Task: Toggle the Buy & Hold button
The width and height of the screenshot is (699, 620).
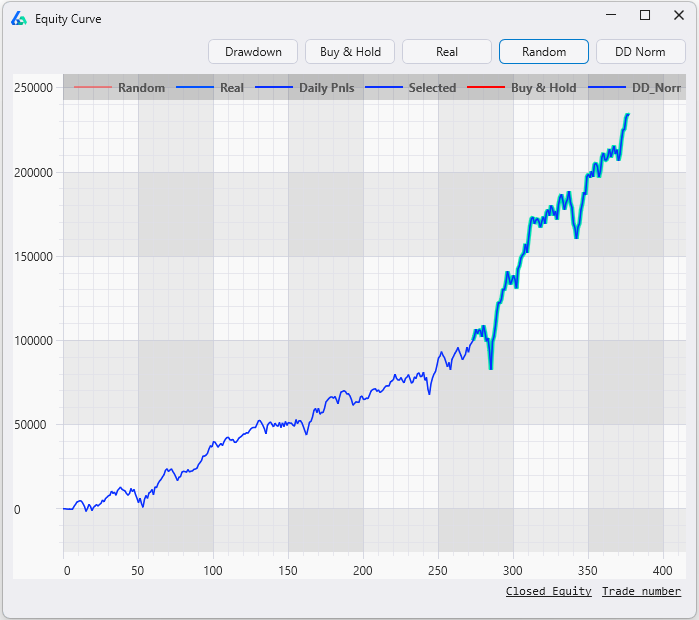Action: point(350,52)
